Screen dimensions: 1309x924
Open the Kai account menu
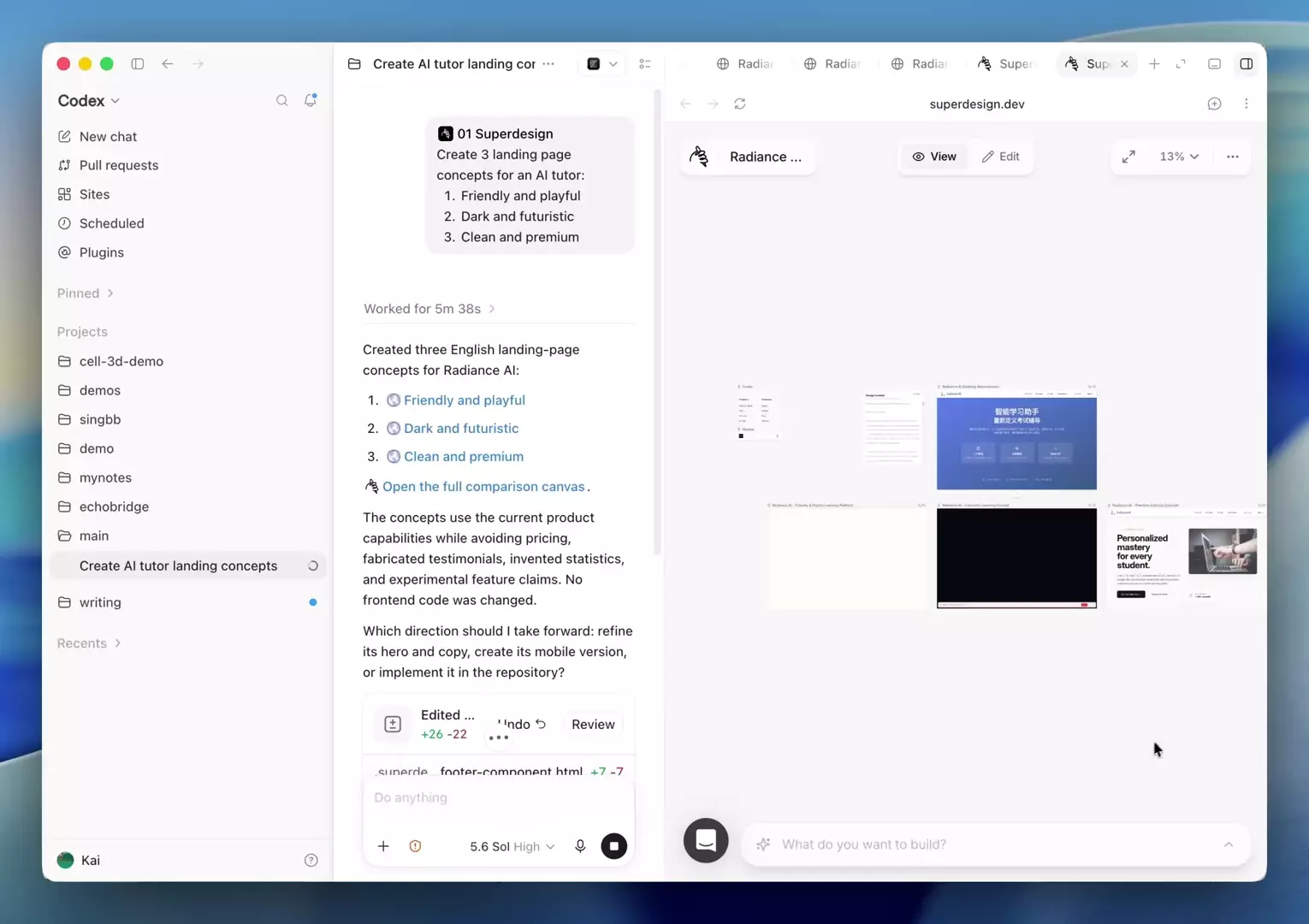(x=79, y=860)
